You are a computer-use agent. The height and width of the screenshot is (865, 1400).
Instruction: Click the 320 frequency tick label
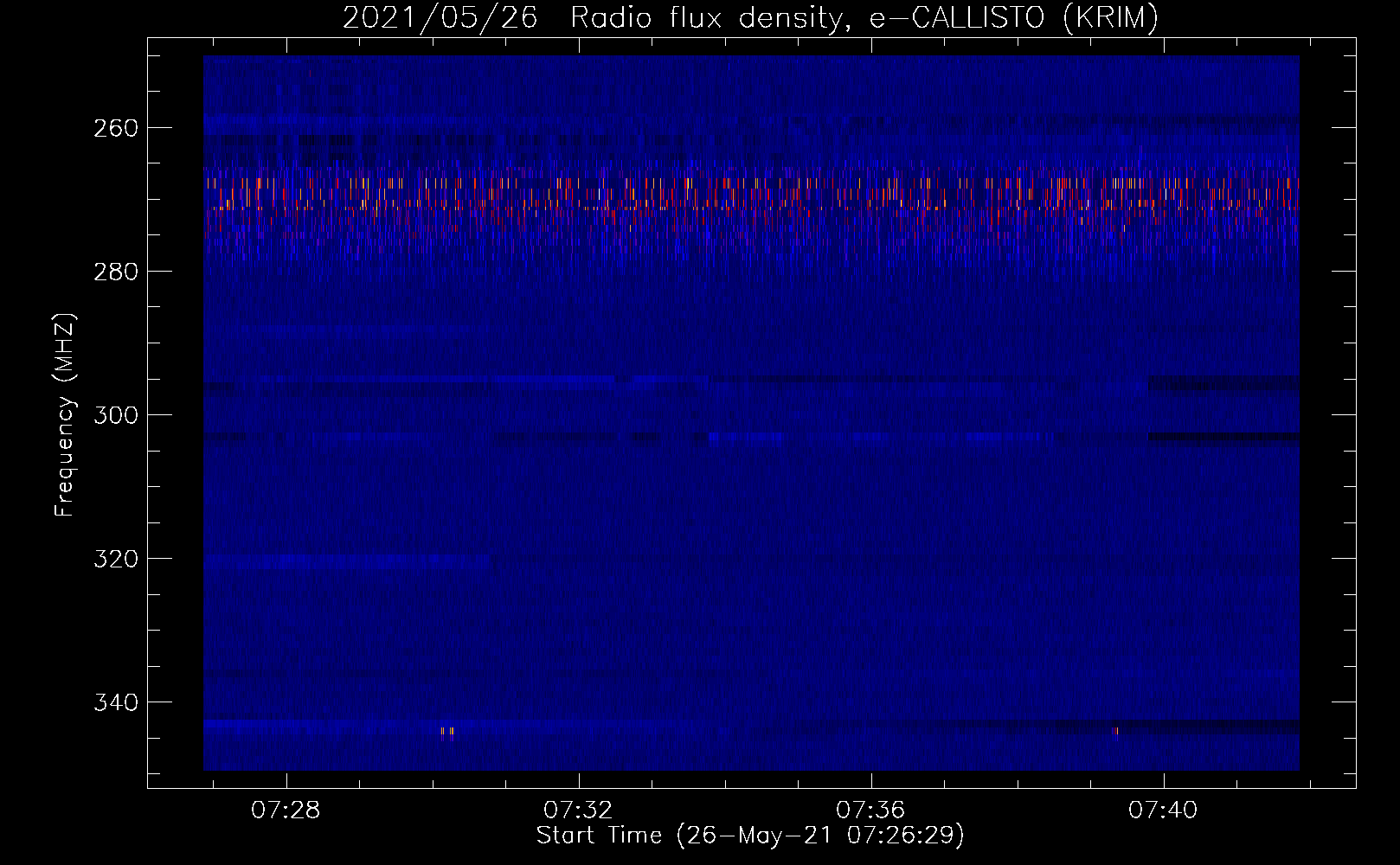116,559
